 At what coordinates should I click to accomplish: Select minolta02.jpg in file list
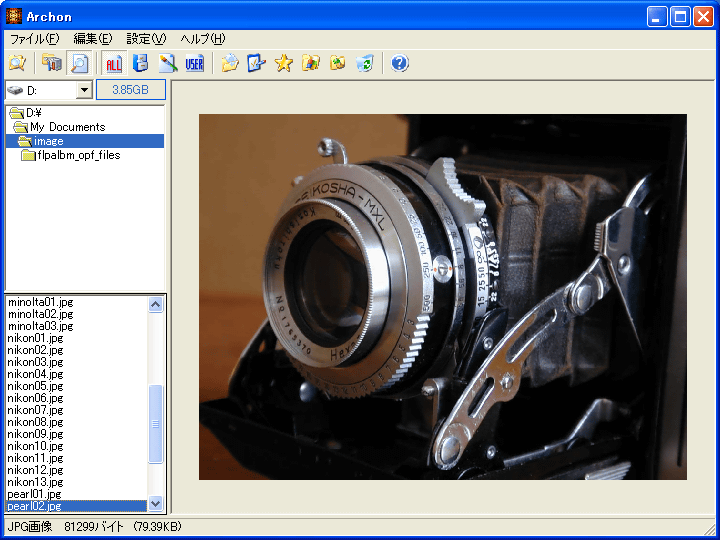click(40, 314)
